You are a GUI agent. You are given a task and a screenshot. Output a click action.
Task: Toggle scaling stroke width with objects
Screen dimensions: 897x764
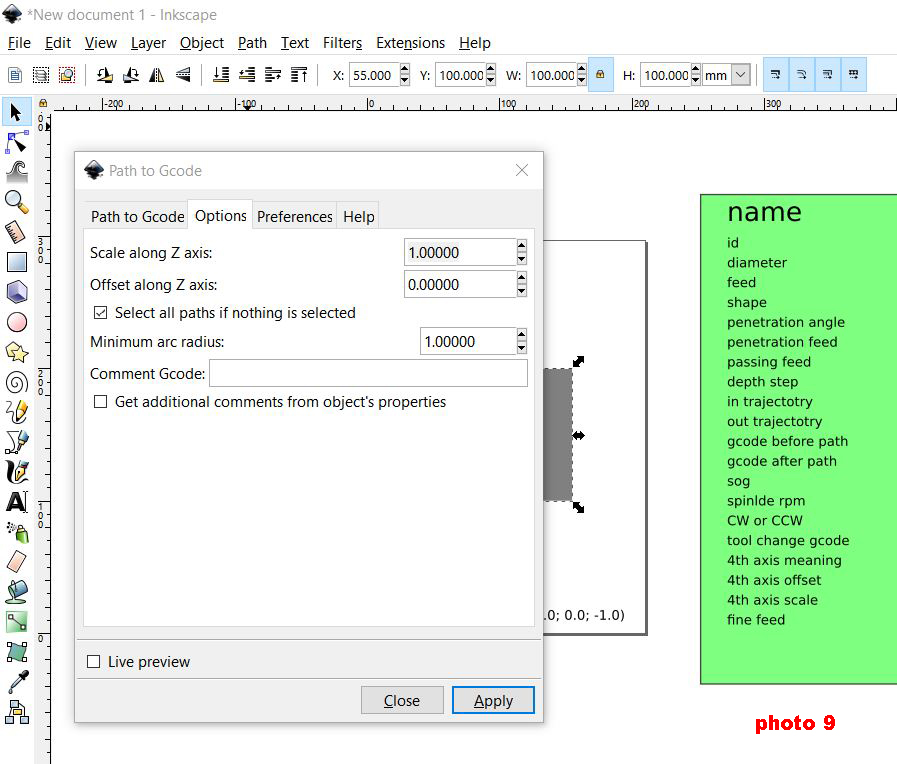776,75
